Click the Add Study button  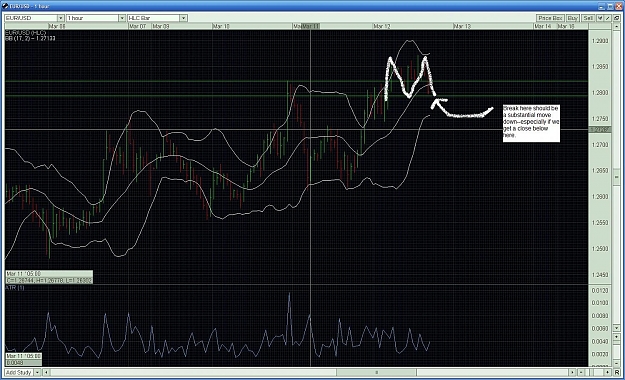pos(18,372)
